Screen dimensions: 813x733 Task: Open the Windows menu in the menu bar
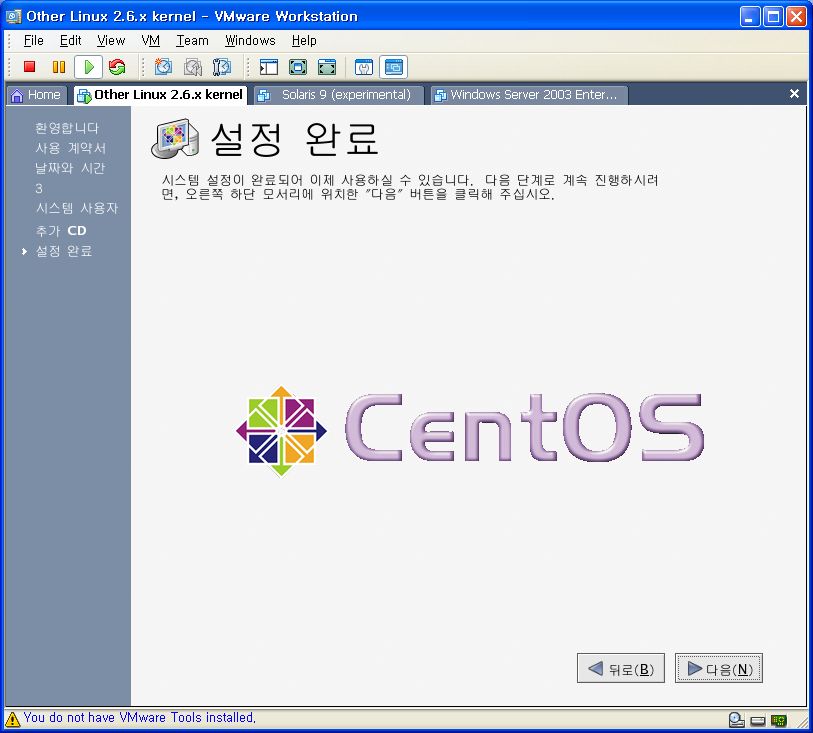click(249, 40)
